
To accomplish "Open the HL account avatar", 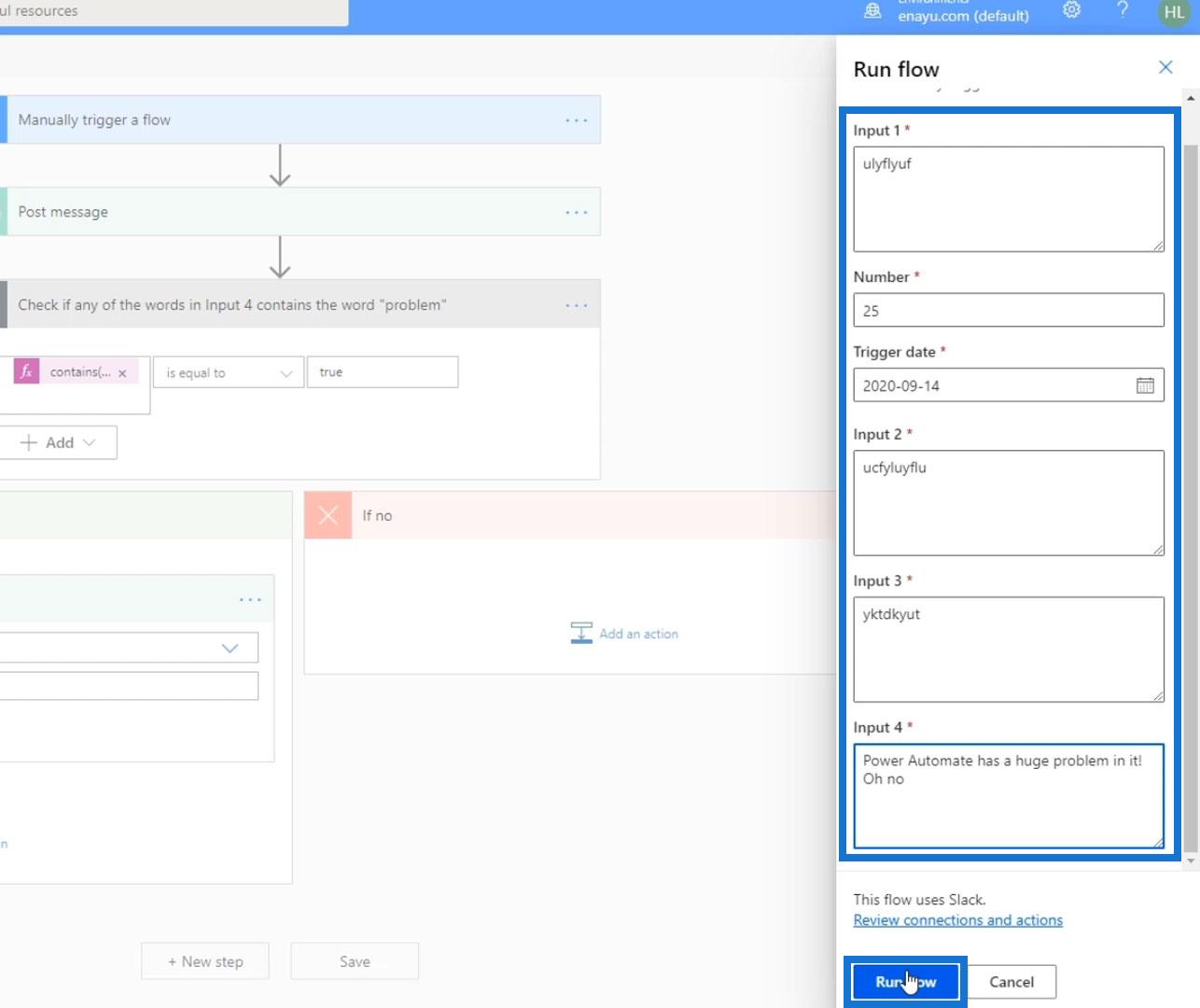I will (x=1174, y=12).
